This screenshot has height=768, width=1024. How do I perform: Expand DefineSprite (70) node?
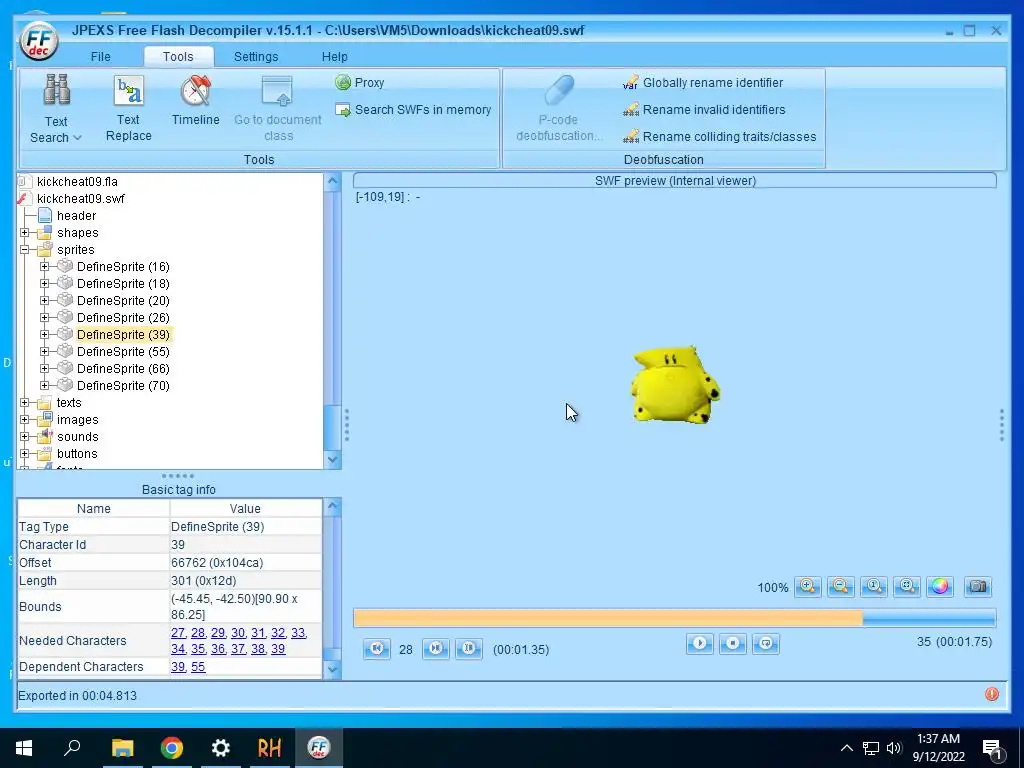pyautogui.click(x=44, y=385)
